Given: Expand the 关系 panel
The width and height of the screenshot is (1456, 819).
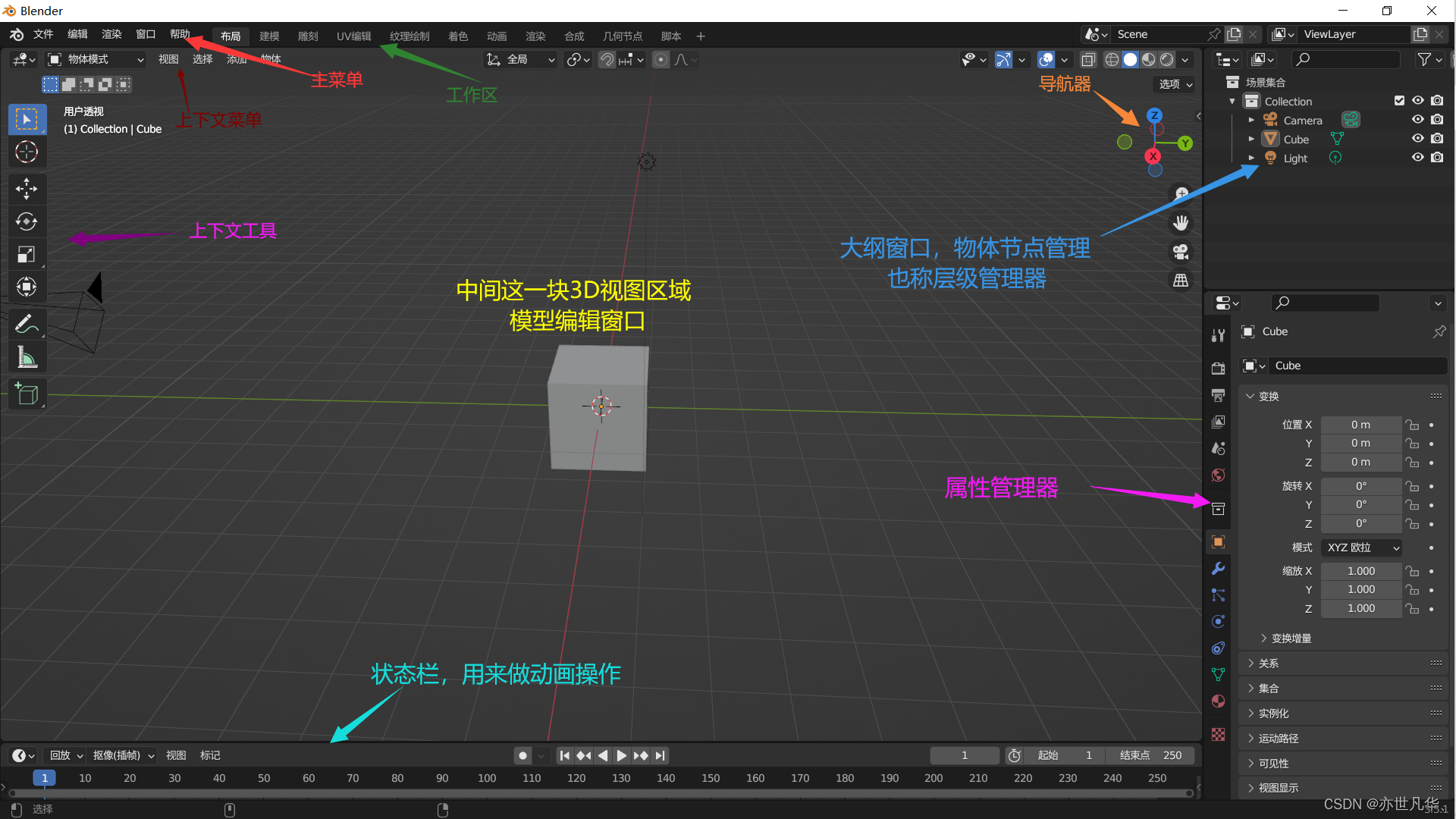Looking at the screenshot, I should pyautogui.click(x=1268, y=664).
